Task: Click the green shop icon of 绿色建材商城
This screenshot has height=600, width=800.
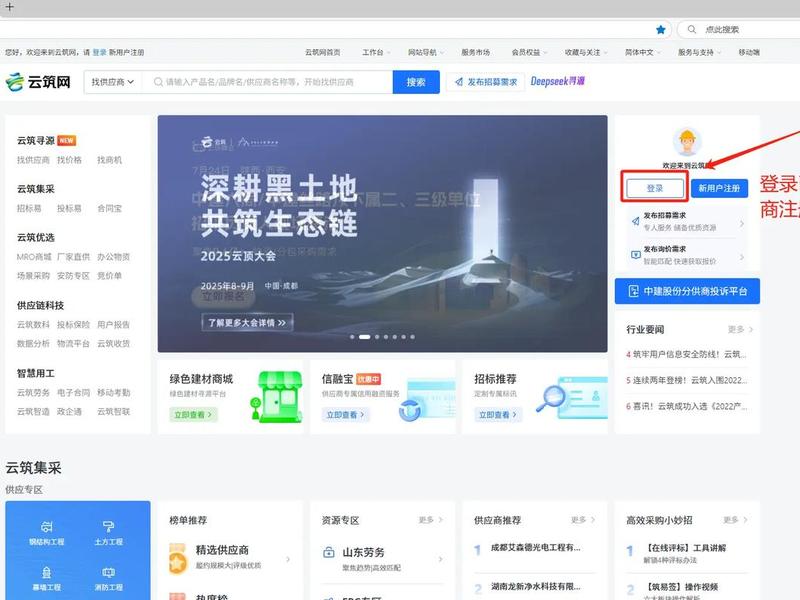Action: [276, 396]
